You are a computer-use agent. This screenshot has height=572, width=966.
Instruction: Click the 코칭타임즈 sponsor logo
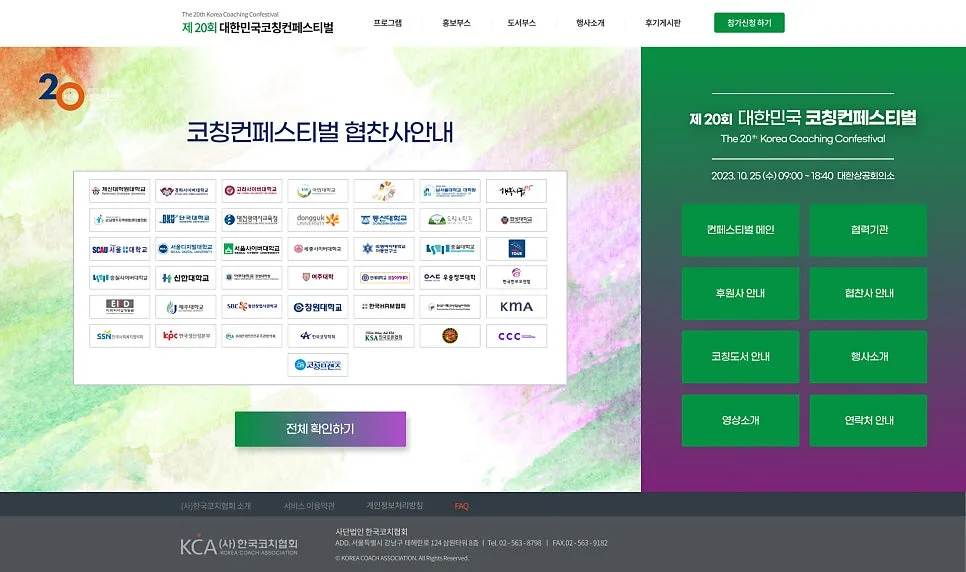[318, 365]
